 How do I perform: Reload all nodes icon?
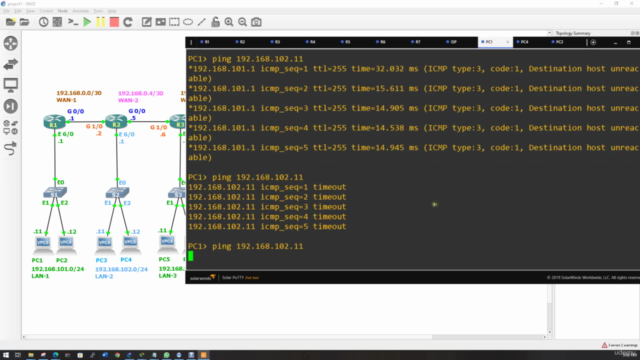pos(128,22)
